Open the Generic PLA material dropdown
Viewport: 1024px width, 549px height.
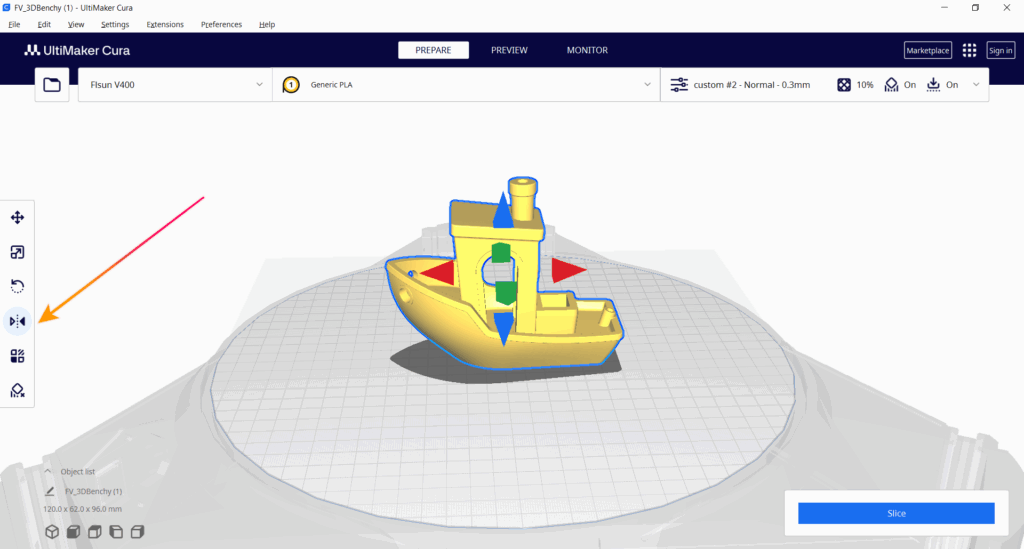466,85
